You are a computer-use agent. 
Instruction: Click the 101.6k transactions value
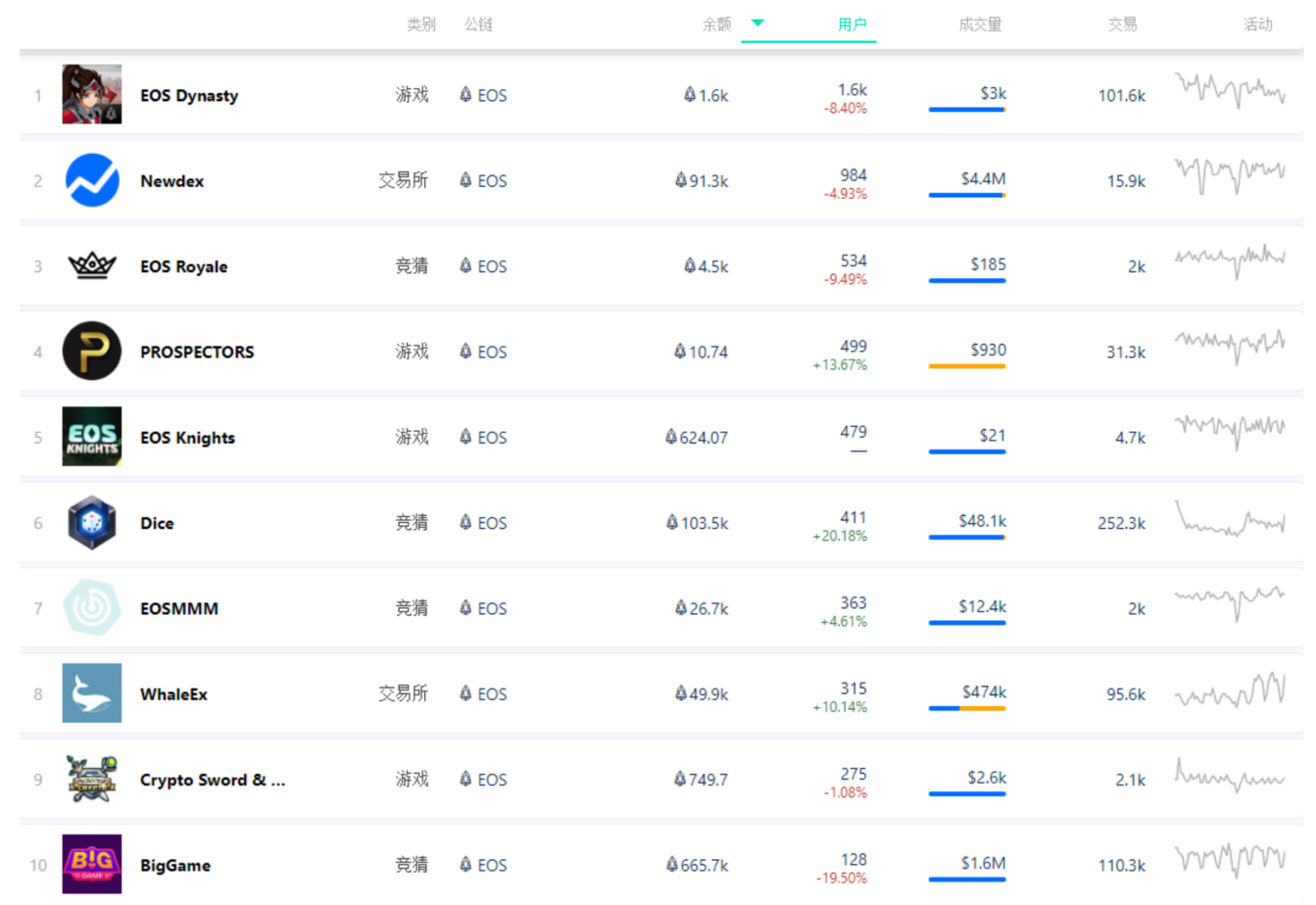[1122, 95]
